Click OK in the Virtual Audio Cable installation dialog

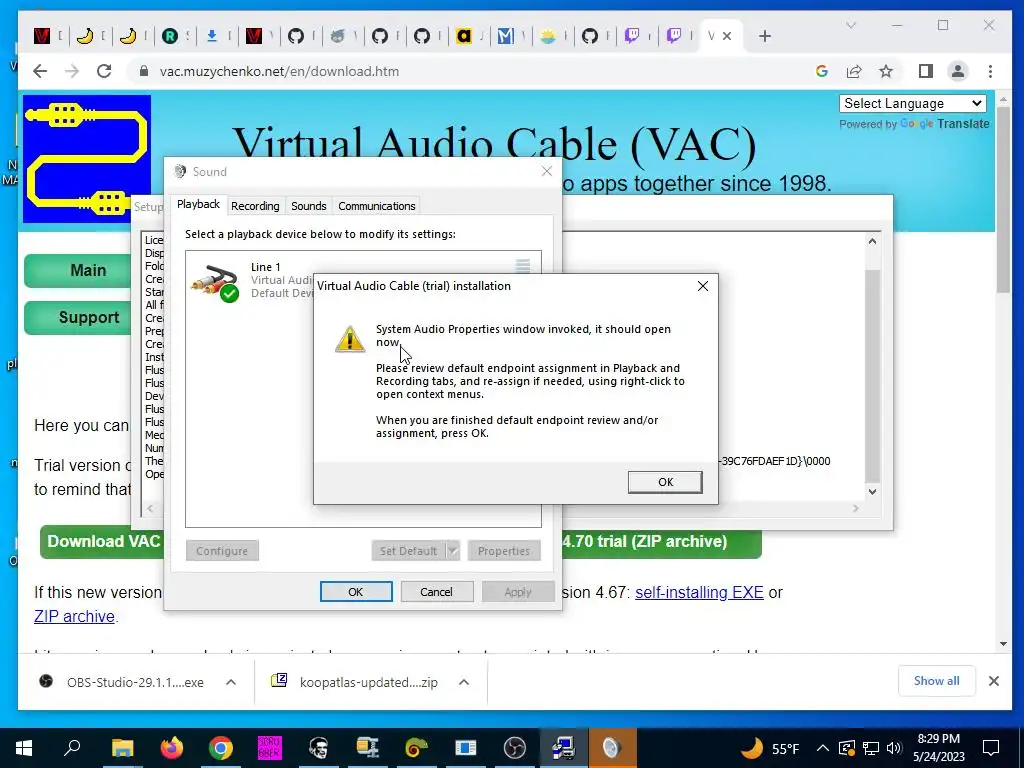(665, 482)
